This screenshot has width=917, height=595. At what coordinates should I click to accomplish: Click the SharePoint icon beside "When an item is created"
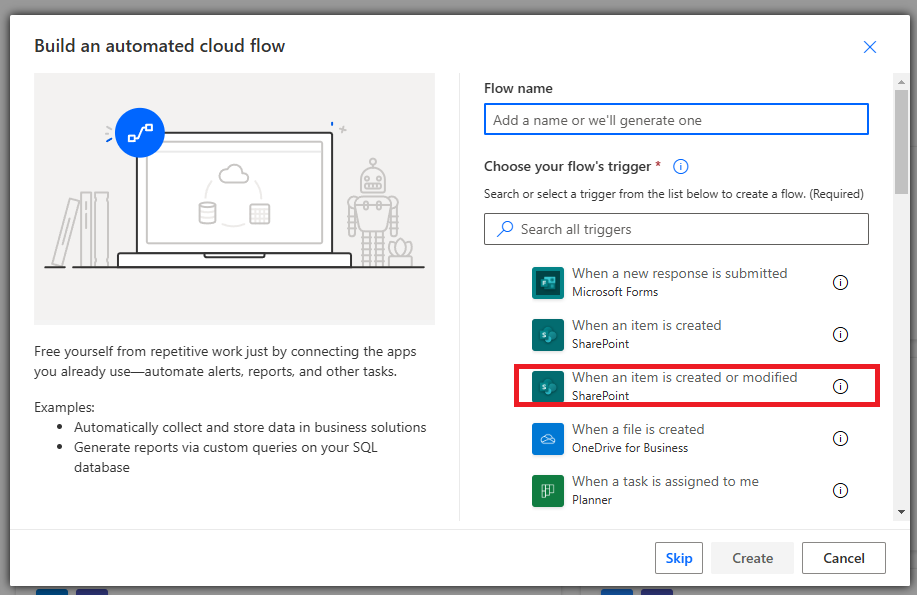(x=547, y=335)
